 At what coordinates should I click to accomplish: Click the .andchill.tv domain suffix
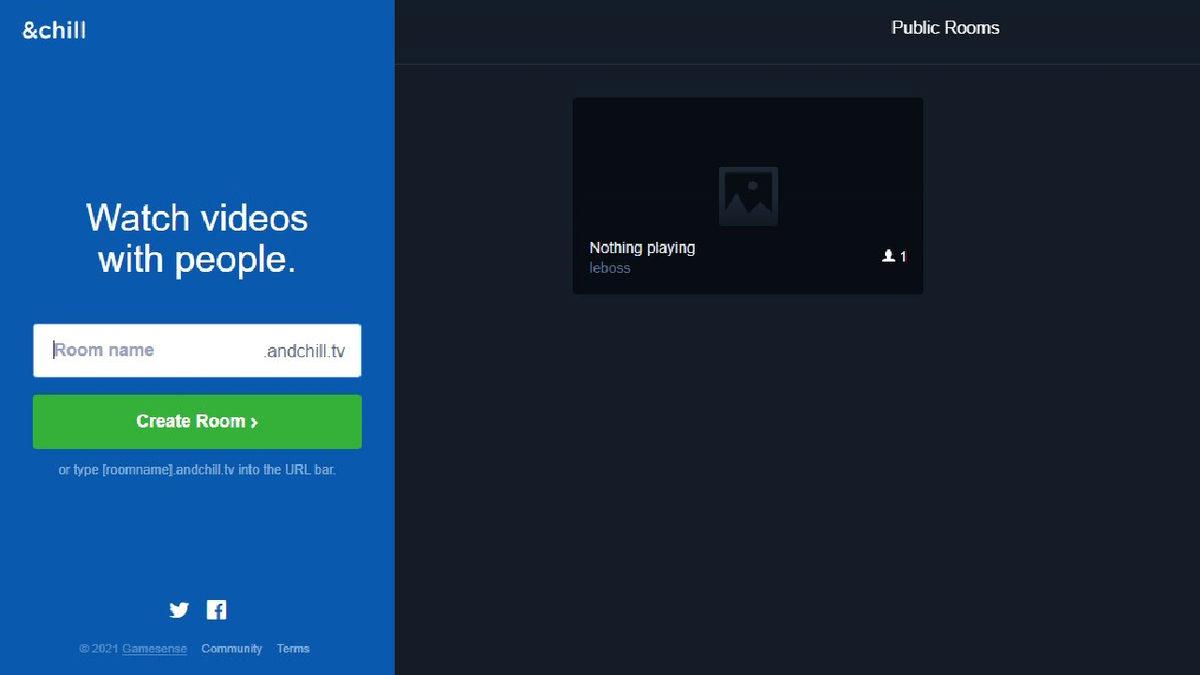coord(305,352)
